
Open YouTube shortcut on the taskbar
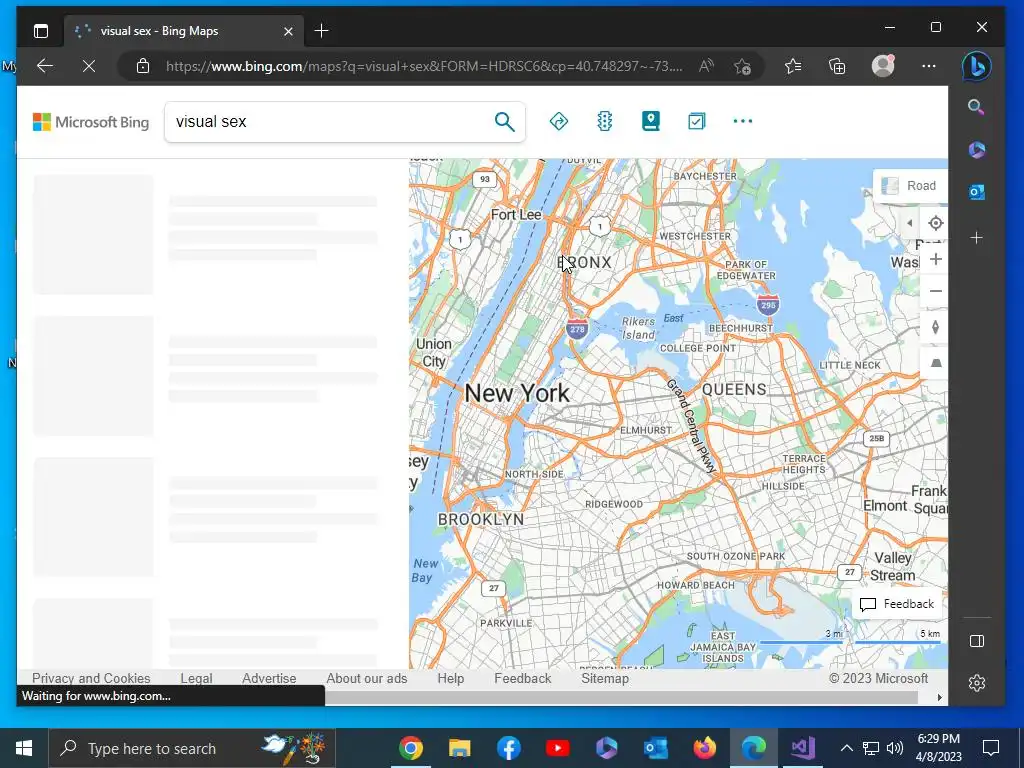coord(557,748)
